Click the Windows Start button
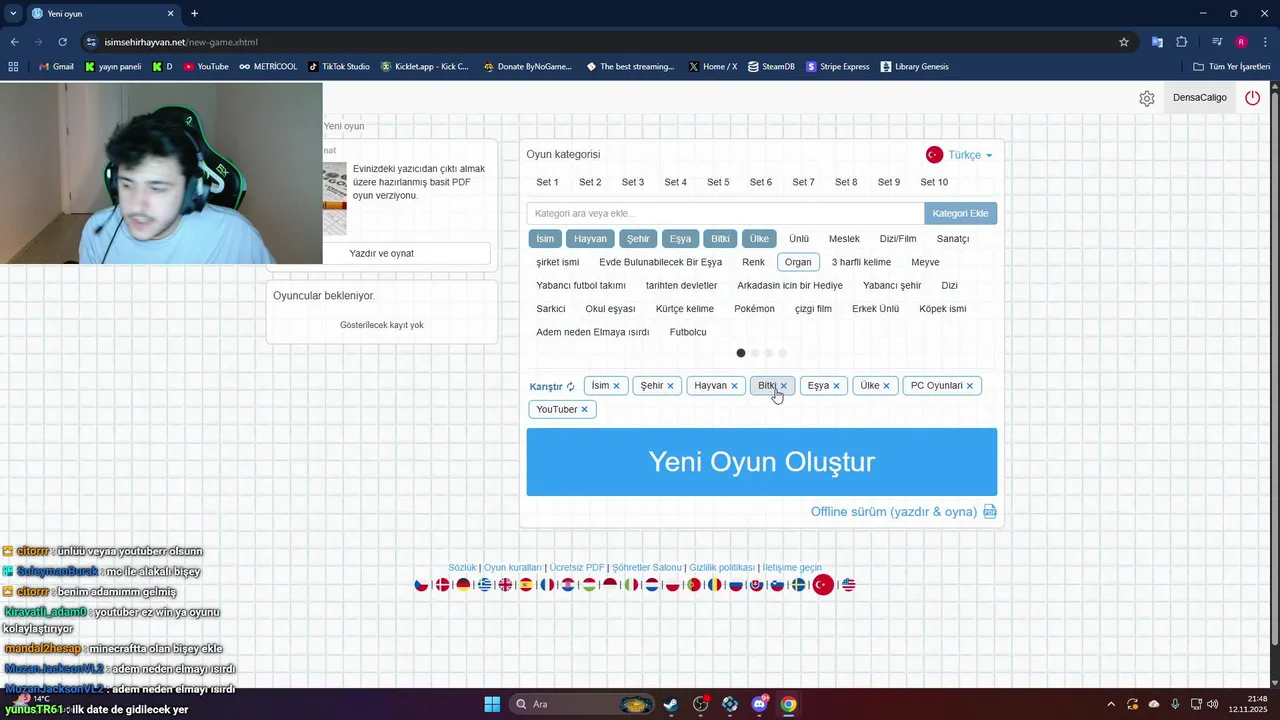Image resolution: width=1280 pixels, height=720 pixels. 492,704
